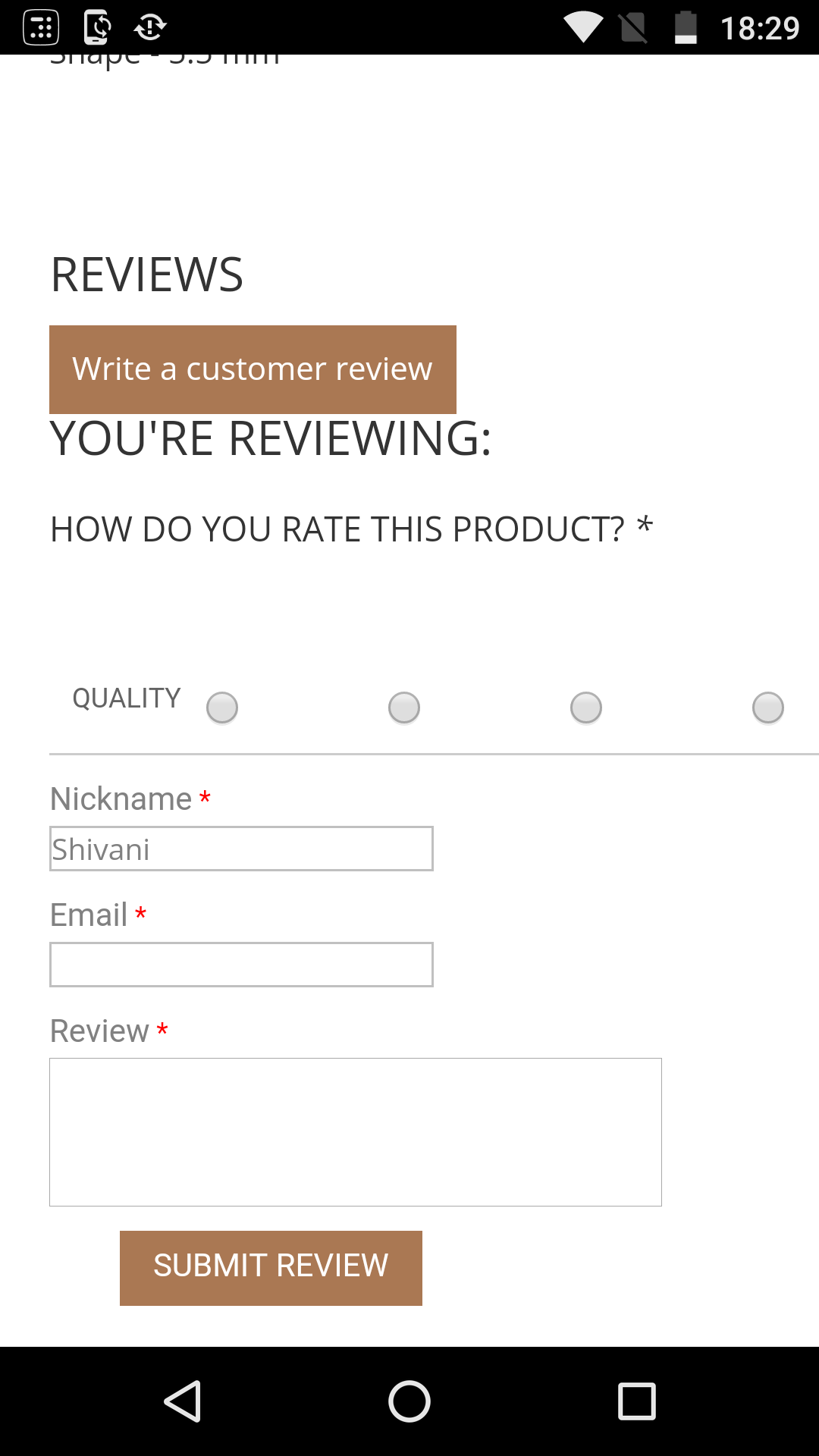Select first Quality rating radio button

coord(222,708)
